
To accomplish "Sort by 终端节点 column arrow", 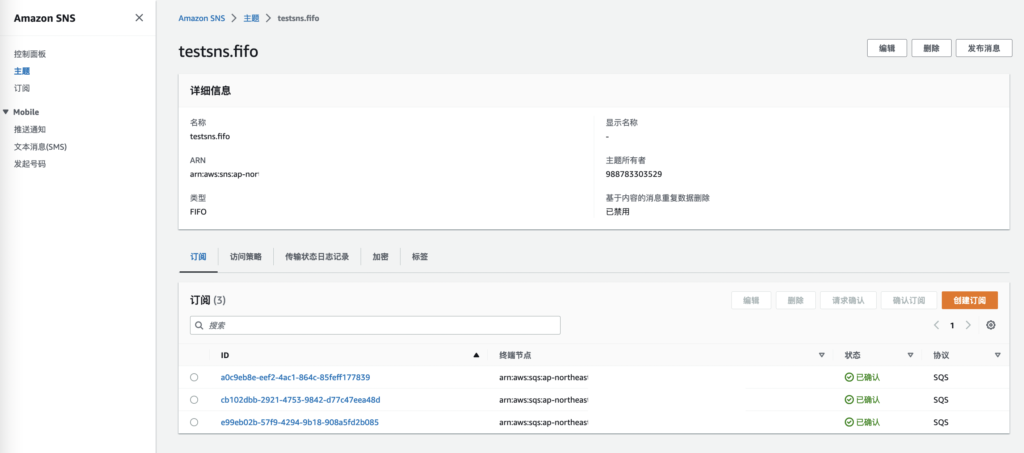I will coord(822,355).
